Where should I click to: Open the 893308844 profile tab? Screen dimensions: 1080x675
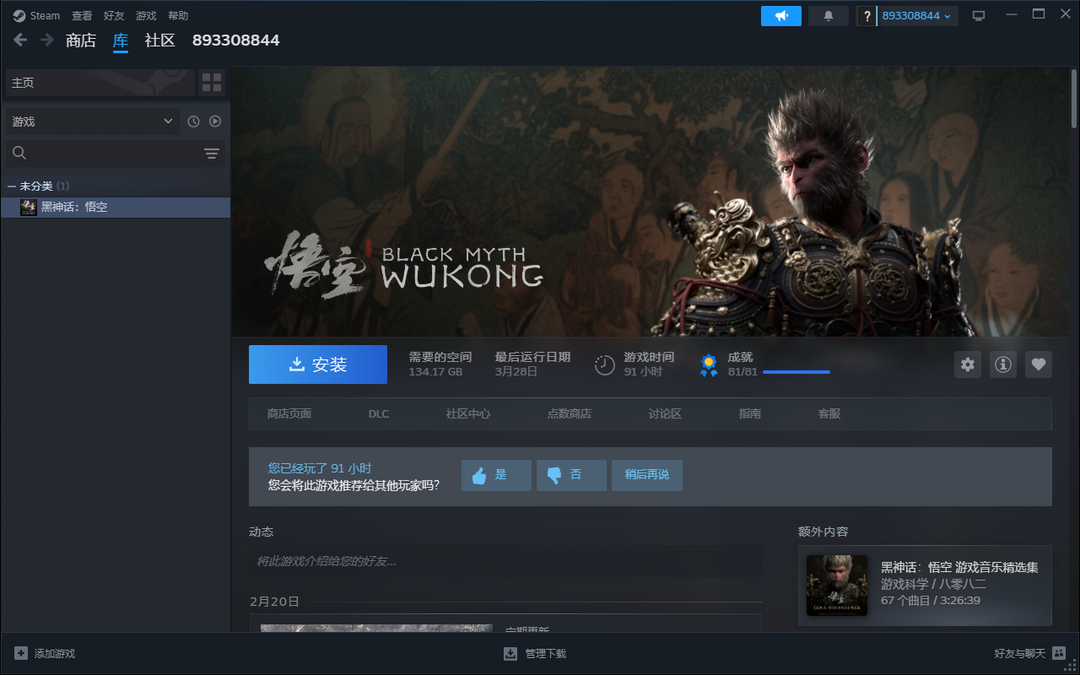[236, 41]
